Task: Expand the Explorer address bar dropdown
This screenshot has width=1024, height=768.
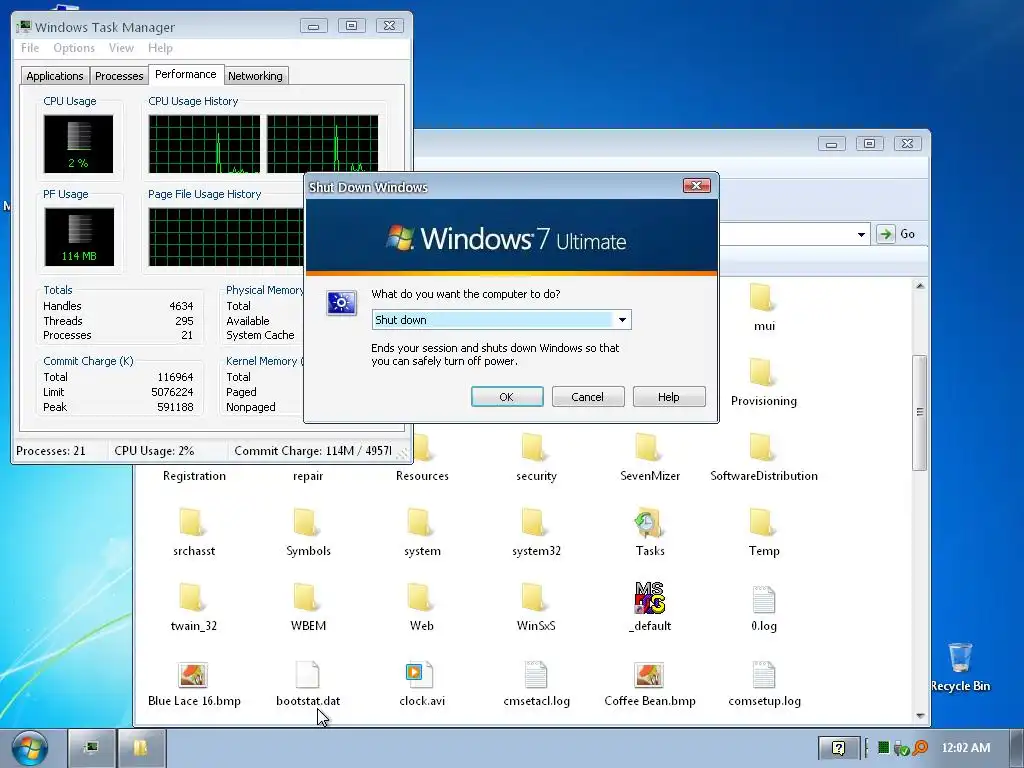Action: [x=861, y=234]
